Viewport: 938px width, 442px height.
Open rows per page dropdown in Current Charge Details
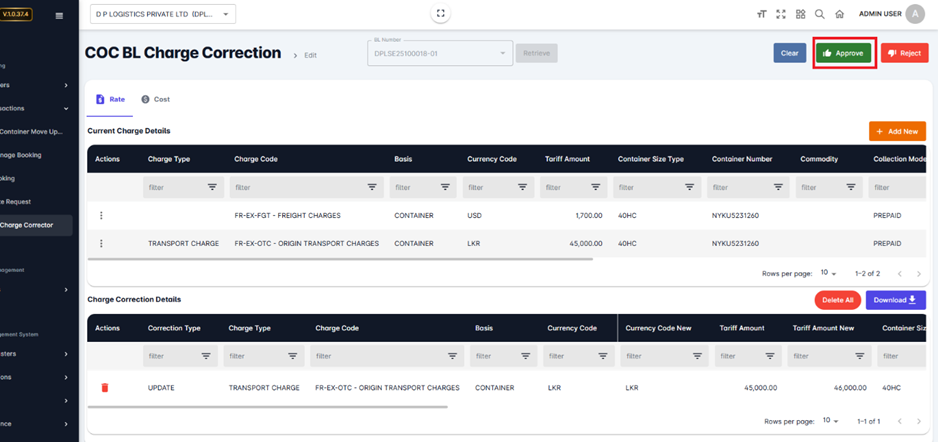(829, 273)
